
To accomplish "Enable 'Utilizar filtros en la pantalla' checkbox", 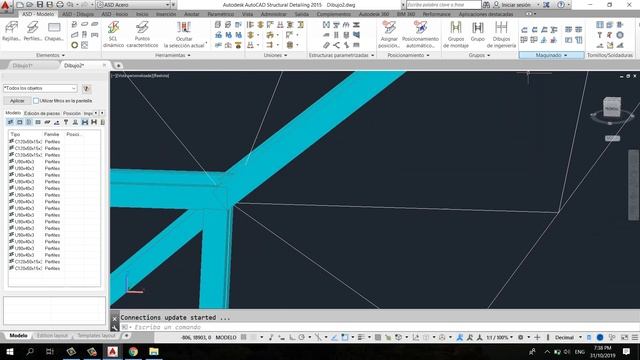I will 36,100.
